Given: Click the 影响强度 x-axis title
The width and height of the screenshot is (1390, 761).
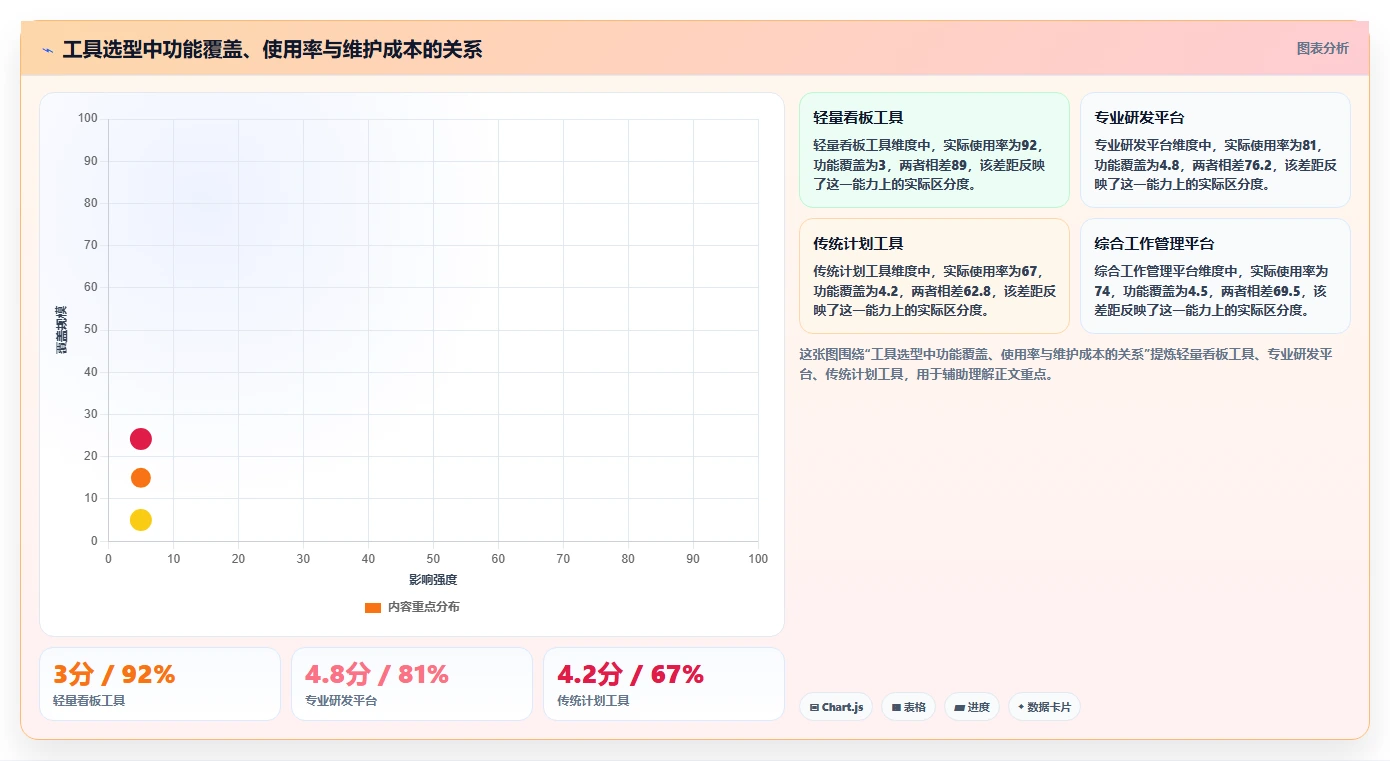Looking at the screenshot, I should tap(433, 580).
